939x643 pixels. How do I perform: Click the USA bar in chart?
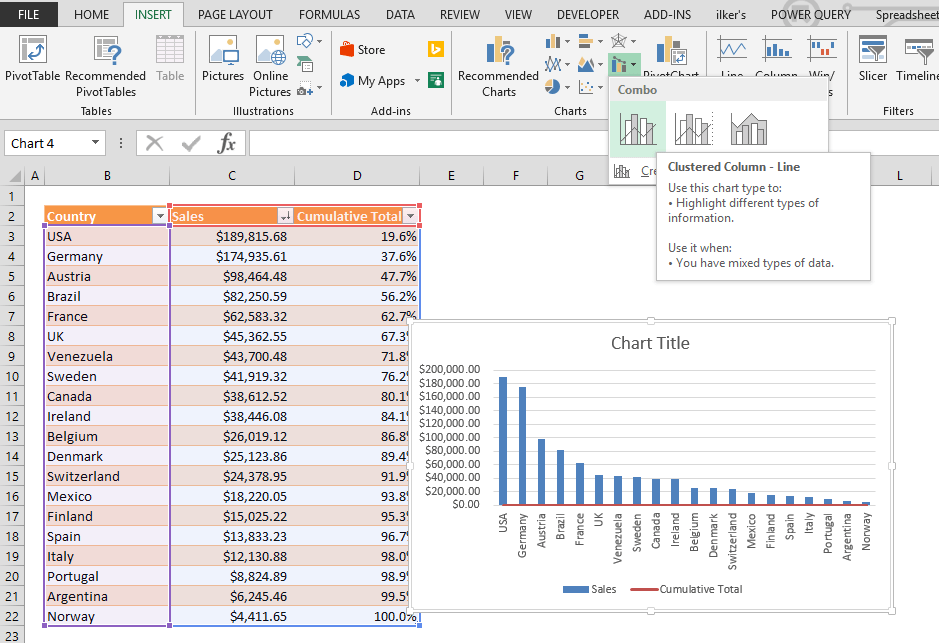click(503, 441)
